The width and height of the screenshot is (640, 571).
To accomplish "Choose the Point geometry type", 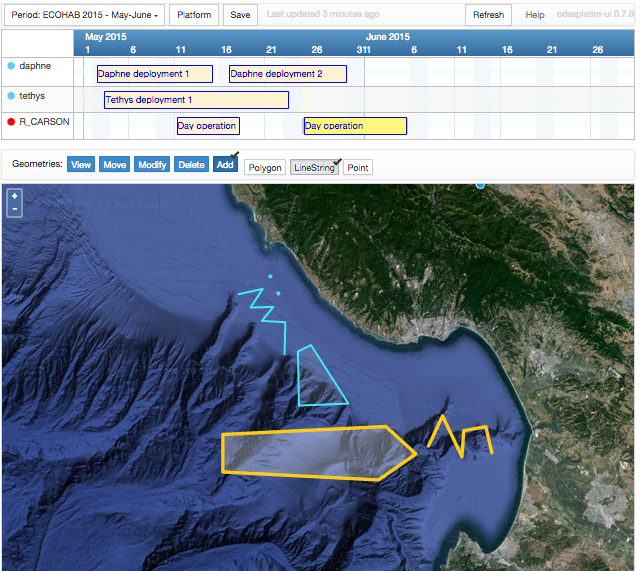I will pyautogui.click(x=358, y=167).
